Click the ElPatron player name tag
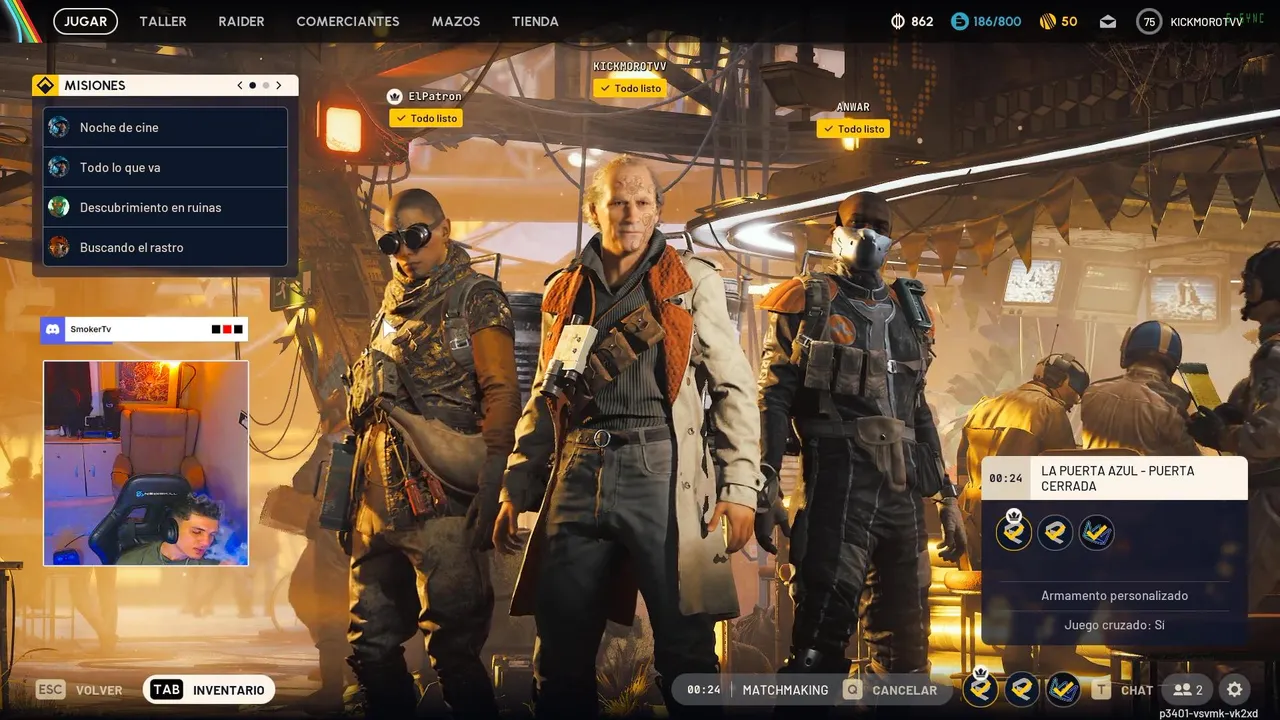1280x720 pixels. coord(435,96)
